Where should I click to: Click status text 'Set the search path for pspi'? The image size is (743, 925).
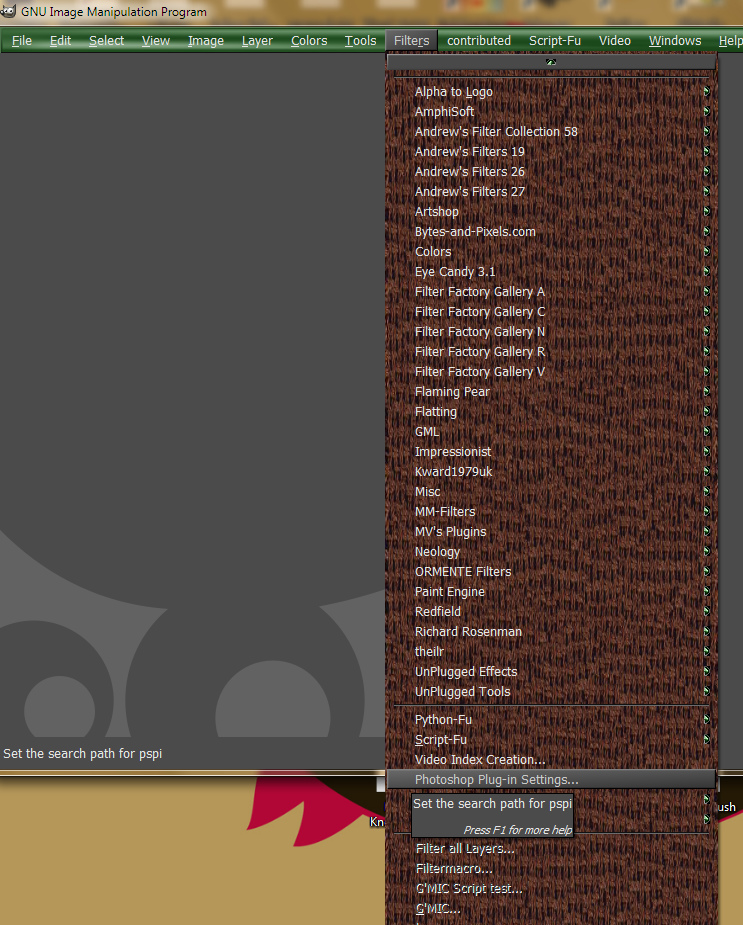click(83, 754)
